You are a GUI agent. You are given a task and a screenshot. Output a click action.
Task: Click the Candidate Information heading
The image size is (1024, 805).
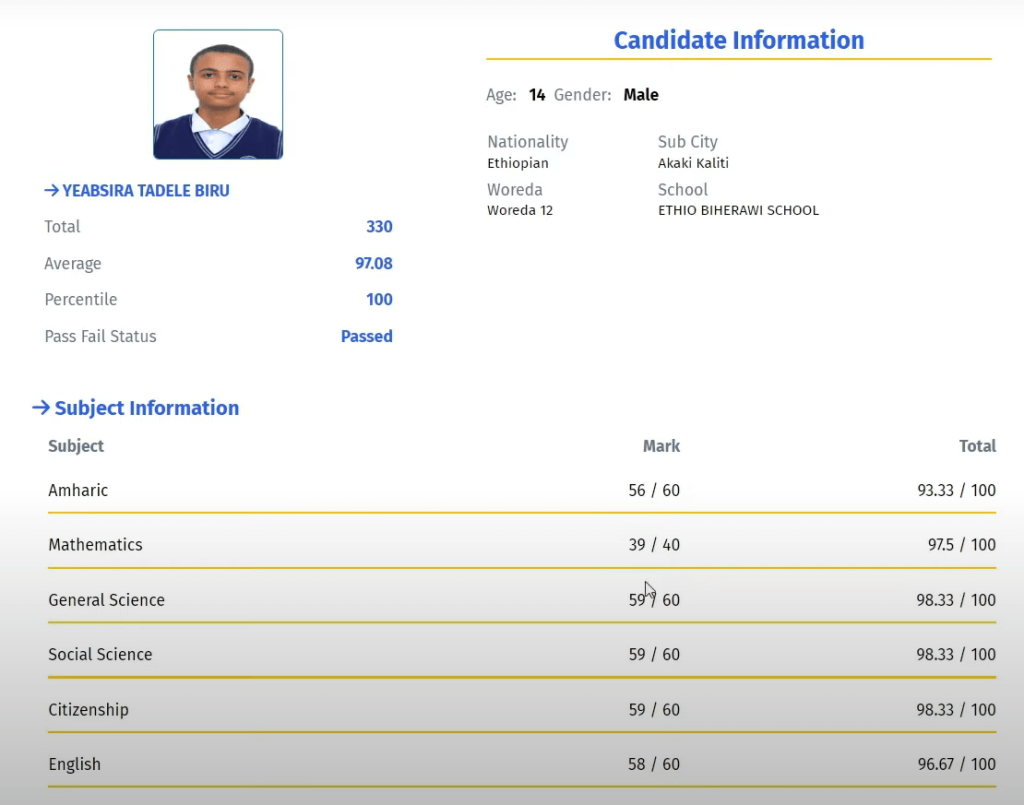pyautogui.click(x=738, y=40)
